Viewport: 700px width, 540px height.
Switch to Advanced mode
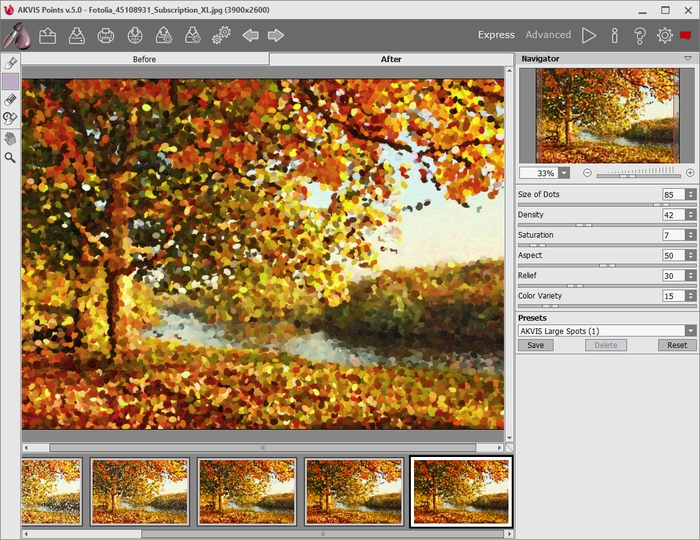coord(548,35)
